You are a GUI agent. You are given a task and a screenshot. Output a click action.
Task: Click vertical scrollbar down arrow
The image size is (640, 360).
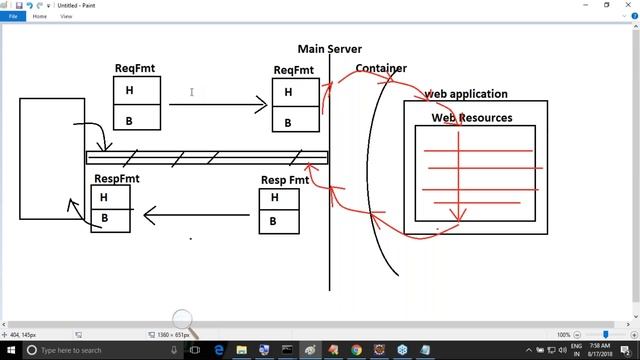[x=636, y=316]
